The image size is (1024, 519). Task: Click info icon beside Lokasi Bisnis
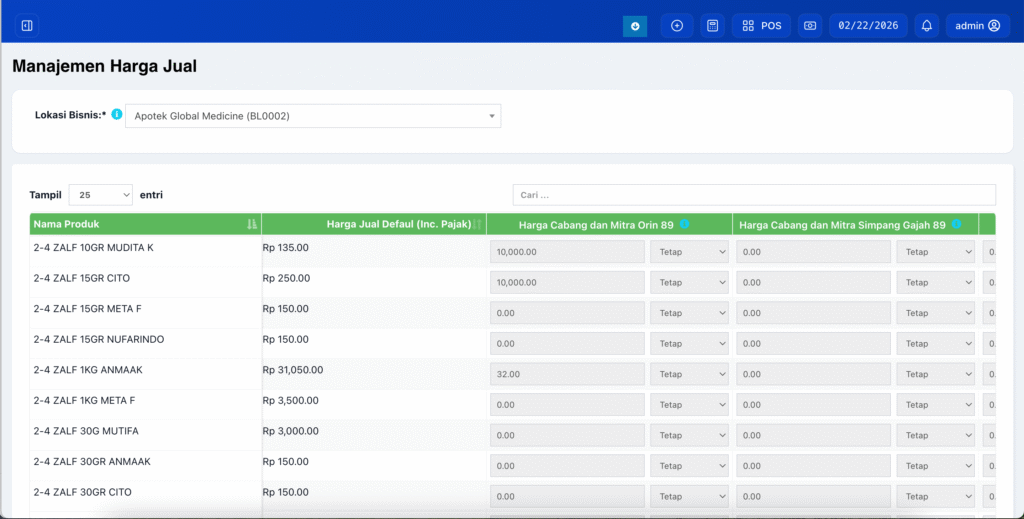click(x=117, y=115)
